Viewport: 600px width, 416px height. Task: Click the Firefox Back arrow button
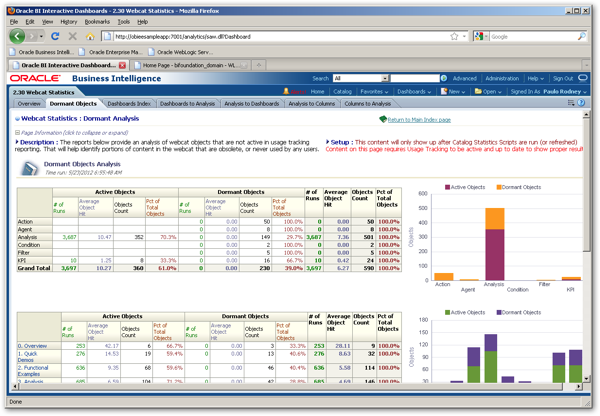[x=17, y=36]
